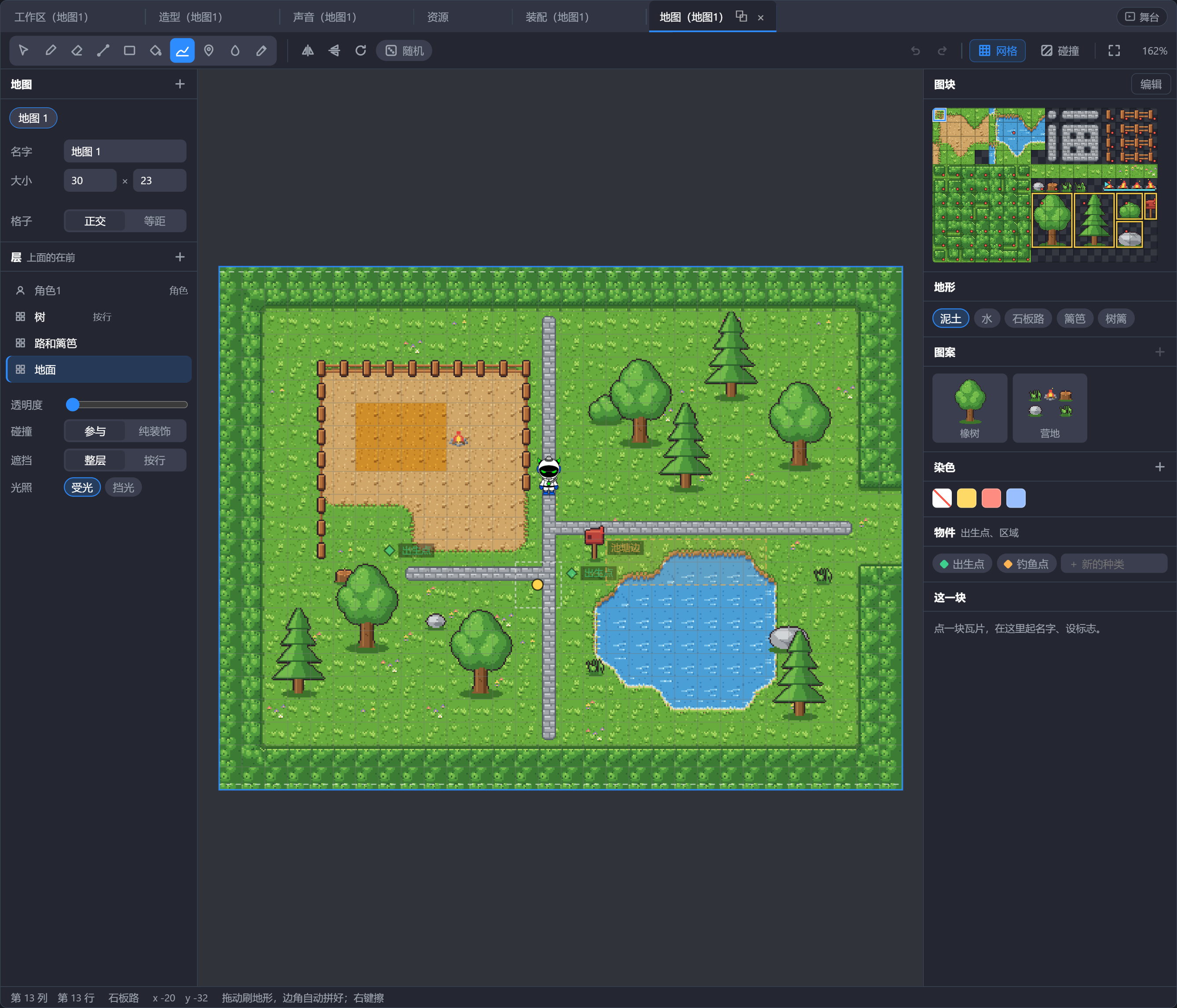Image resolution: width=1177 pixels, height=1008 pixels.
Task: Switch to the 造型 tab
Action: [190, 17]
